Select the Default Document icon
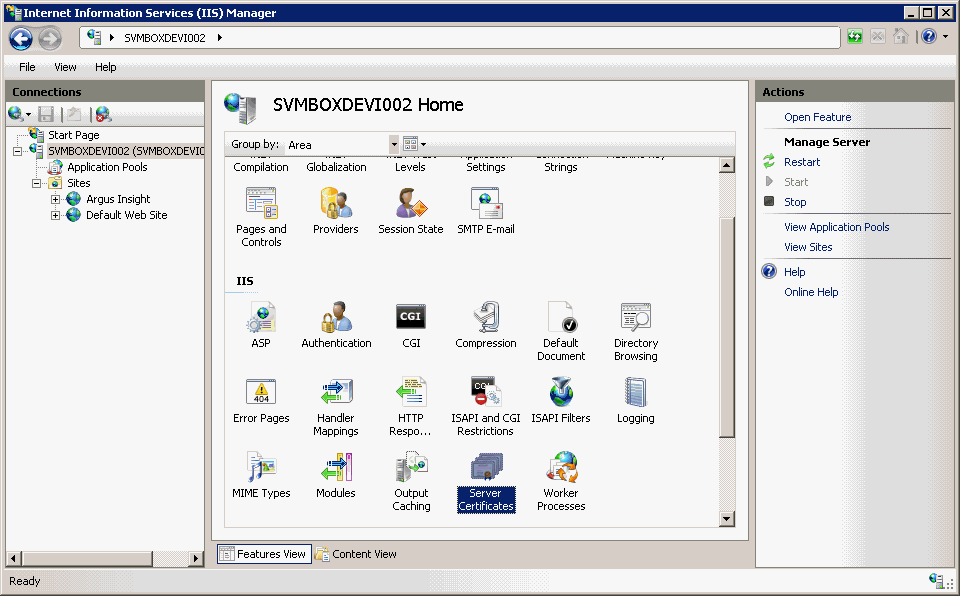The height and width of the screenshot is (596, 960). click(561, 318)
